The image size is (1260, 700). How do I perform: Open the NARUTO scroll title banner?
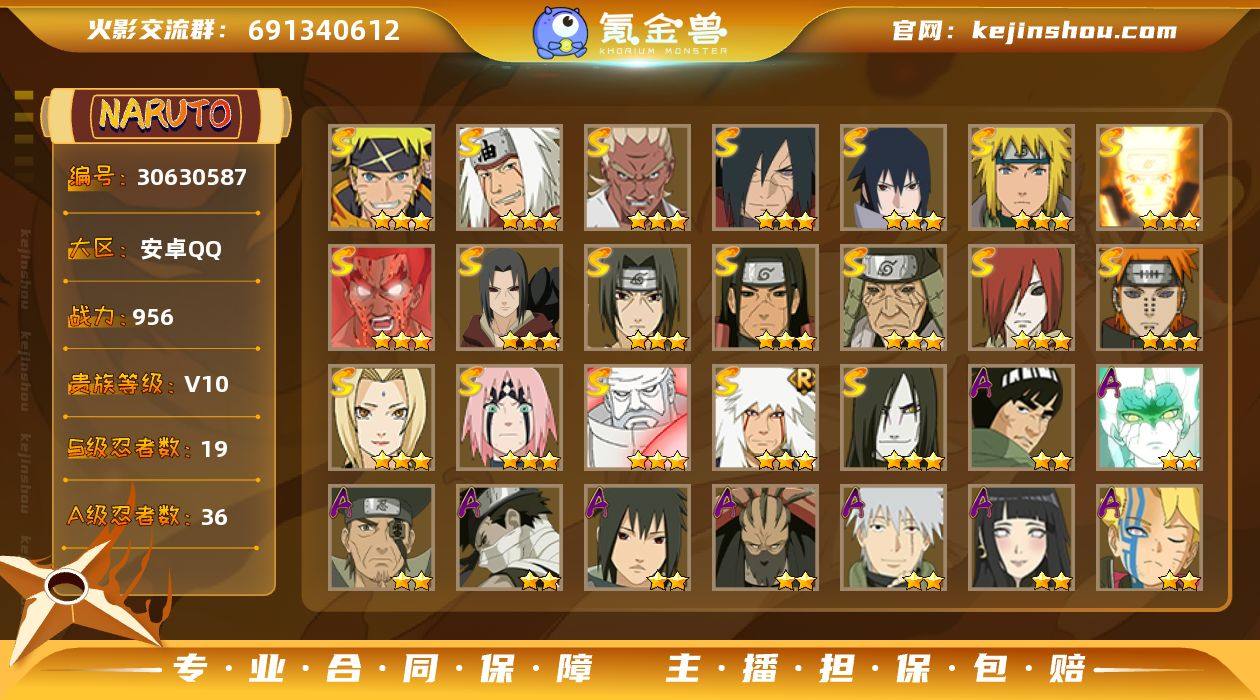click(x=166, y=114)
